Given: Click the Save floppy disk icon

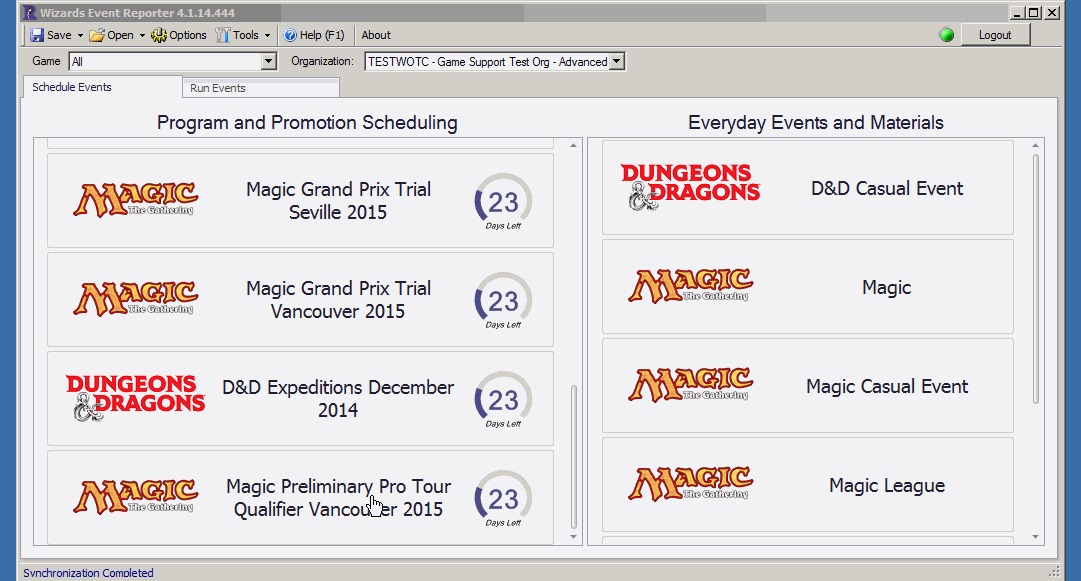Looking at the screenshot, I should (37, 35).
